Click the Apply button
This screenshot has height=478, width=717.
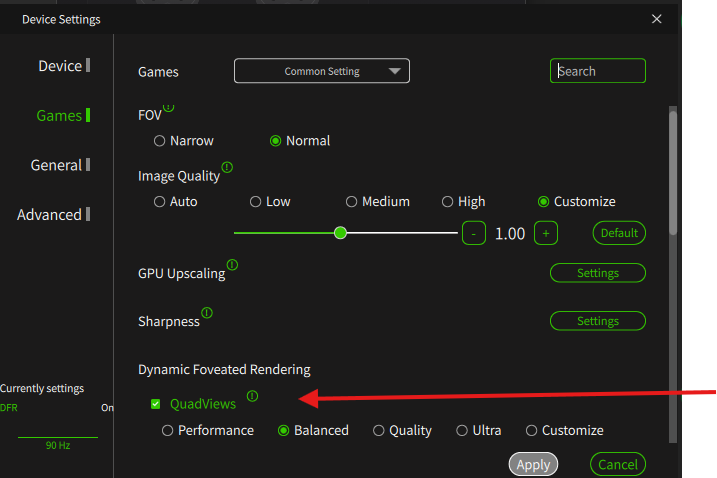[x=533, y=464]
